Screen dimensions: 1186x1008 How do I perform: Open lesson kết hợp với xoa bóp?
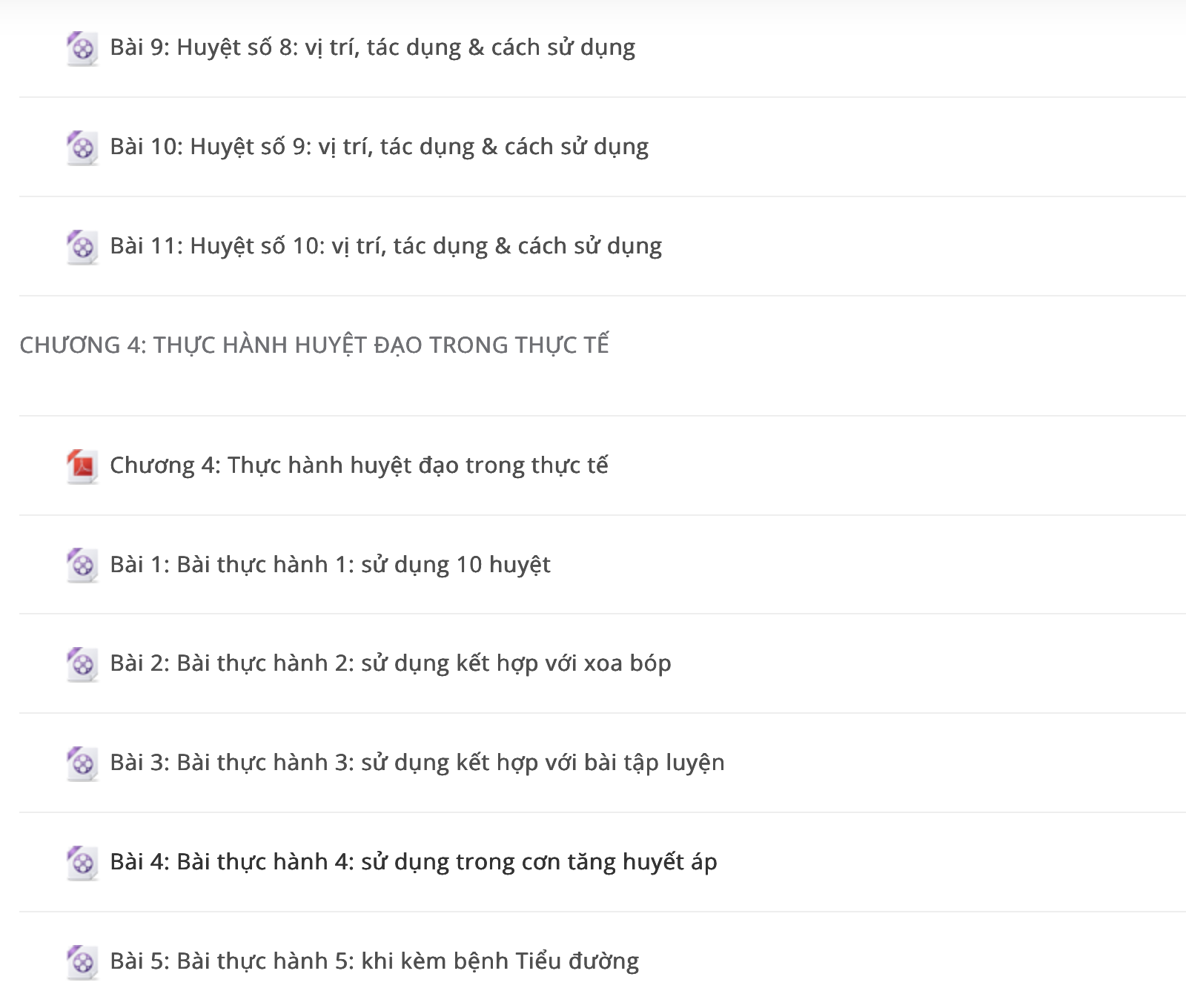point(391,663)
